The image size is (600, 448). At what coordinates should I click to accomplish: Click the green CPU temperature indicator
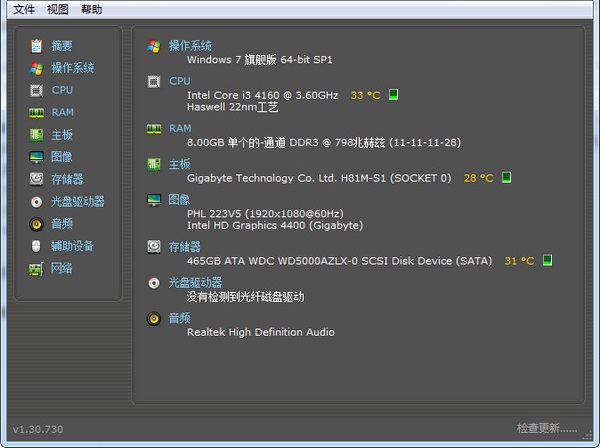click(394, 95)
